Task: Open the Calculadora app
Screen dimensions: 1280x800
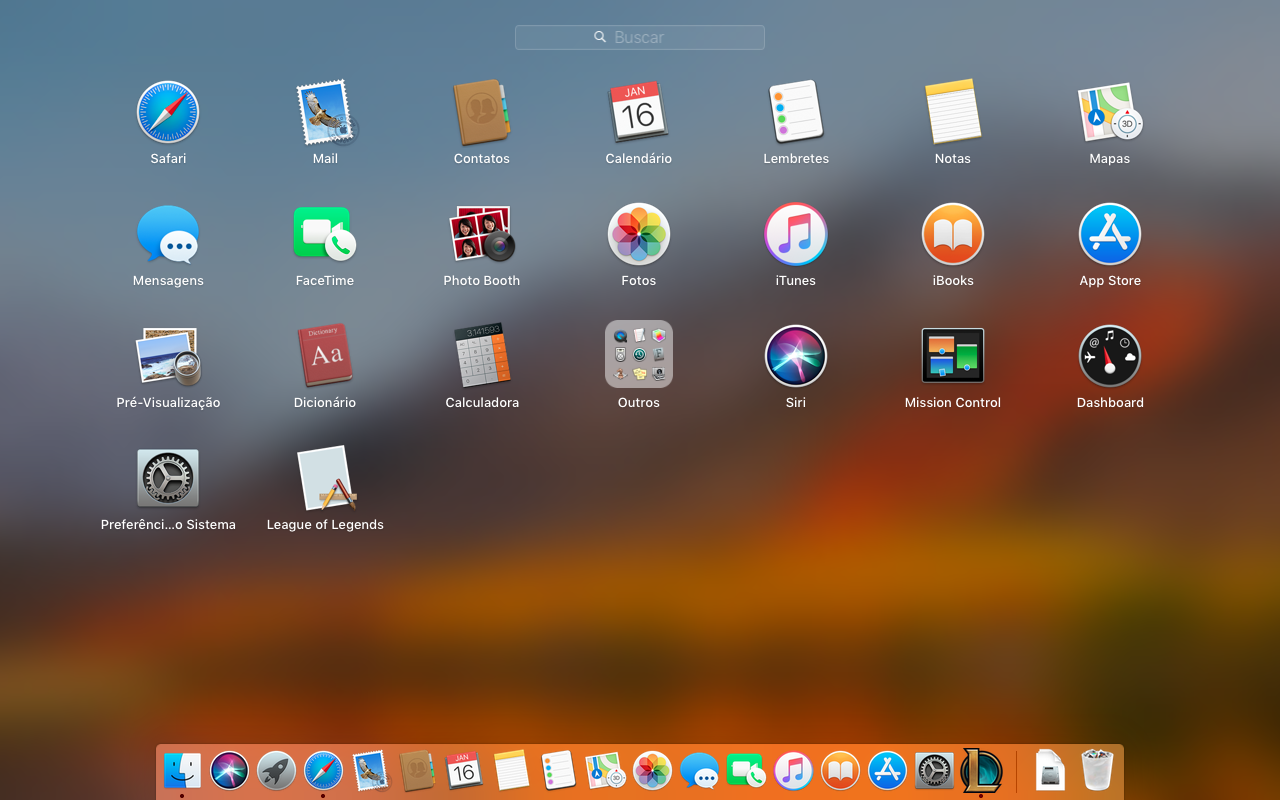Action: coord(482,356)
